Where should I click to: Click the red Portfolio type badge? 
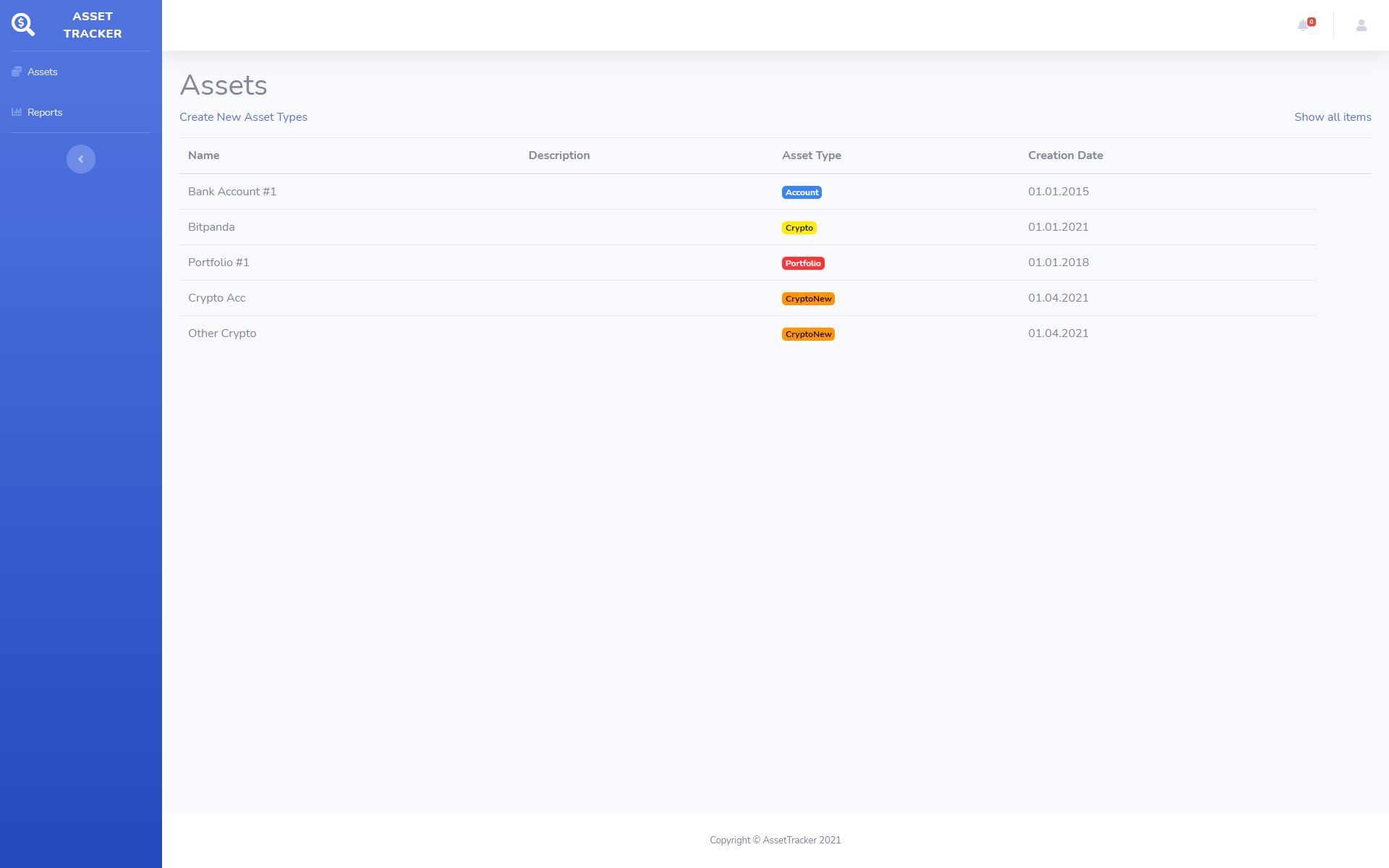pos(803,263)
